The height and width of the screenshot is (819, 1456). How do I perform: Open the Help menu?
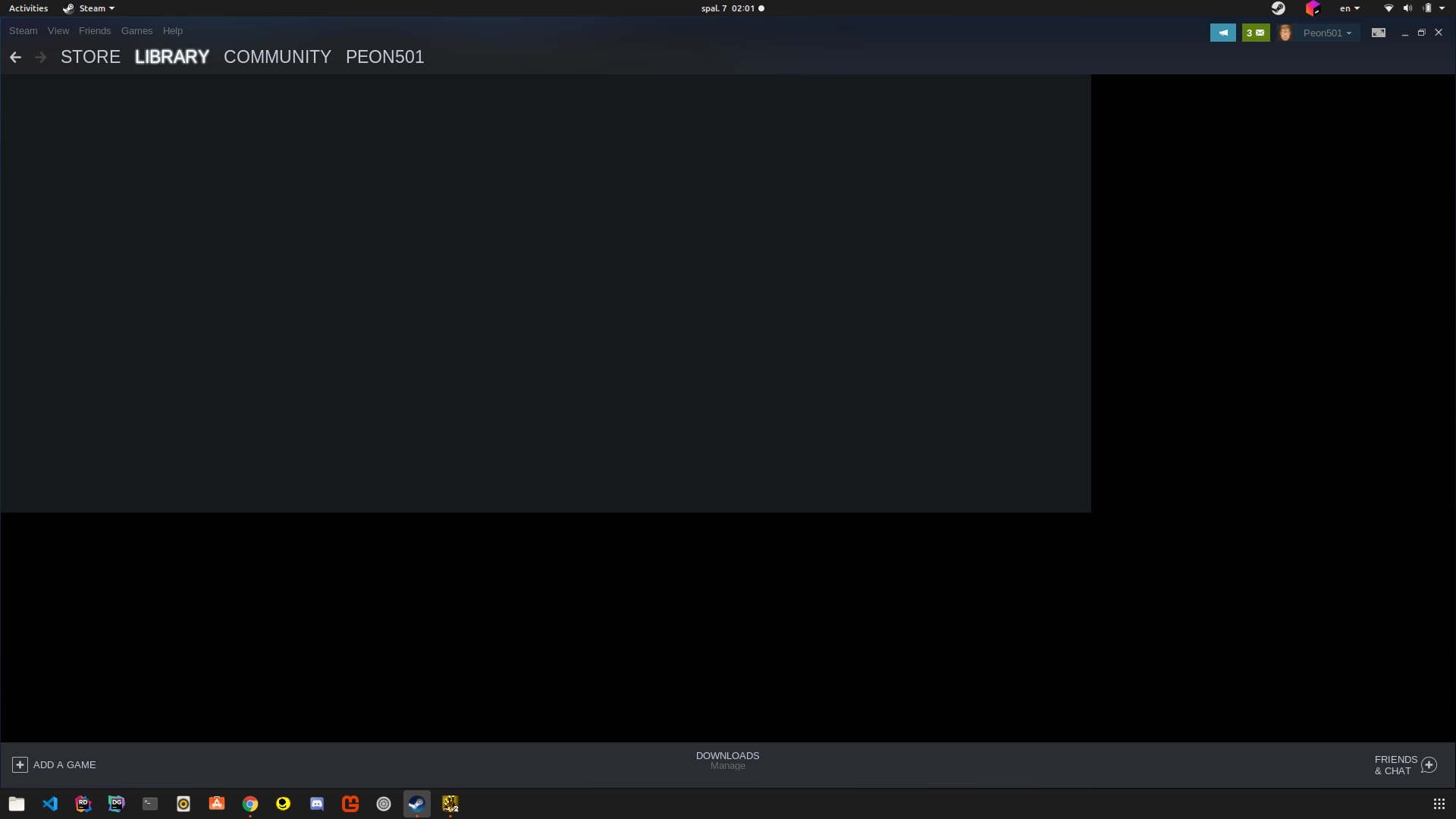point(173,30)
